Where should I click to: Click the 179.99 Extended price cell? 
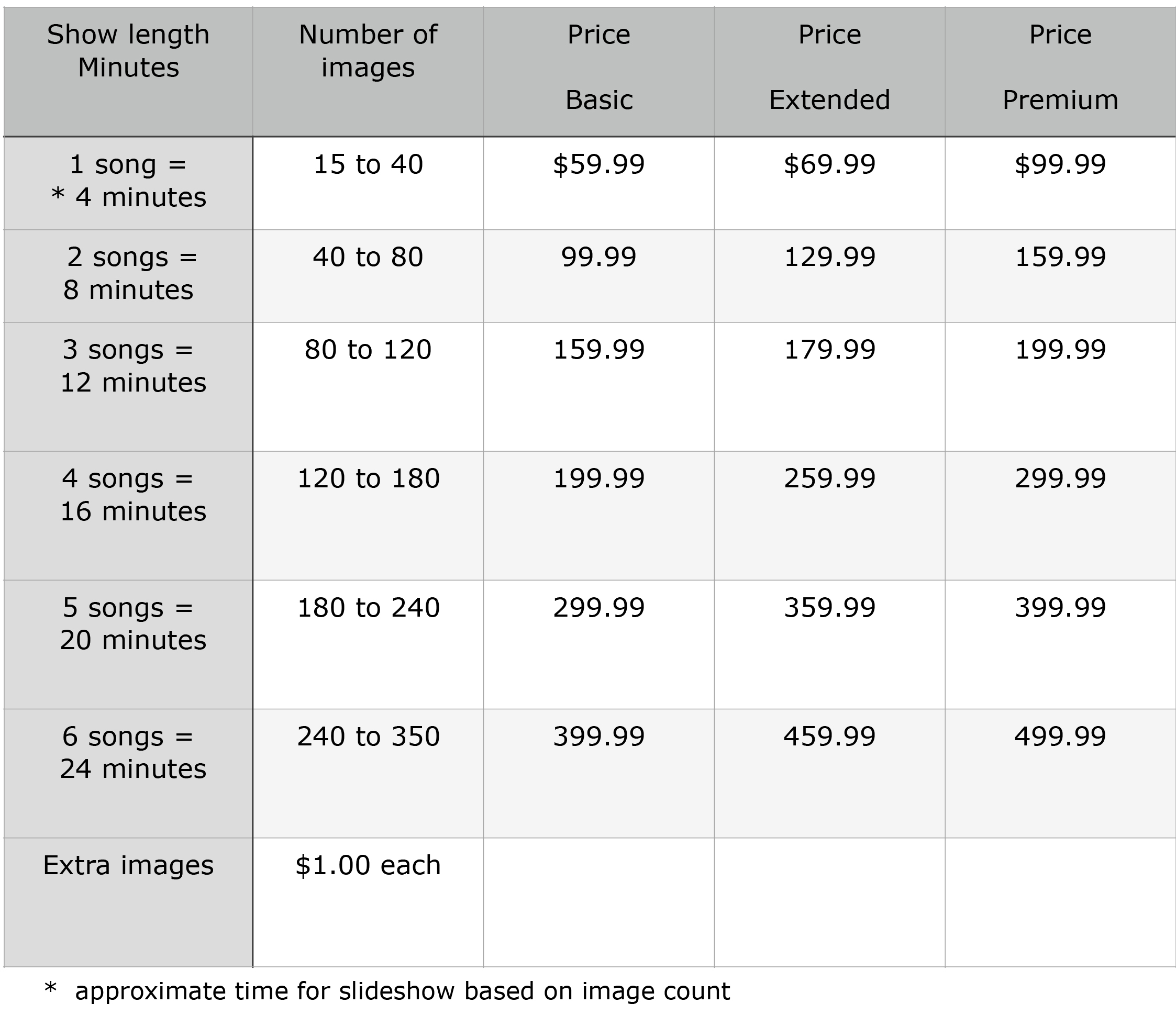(829, 350)
